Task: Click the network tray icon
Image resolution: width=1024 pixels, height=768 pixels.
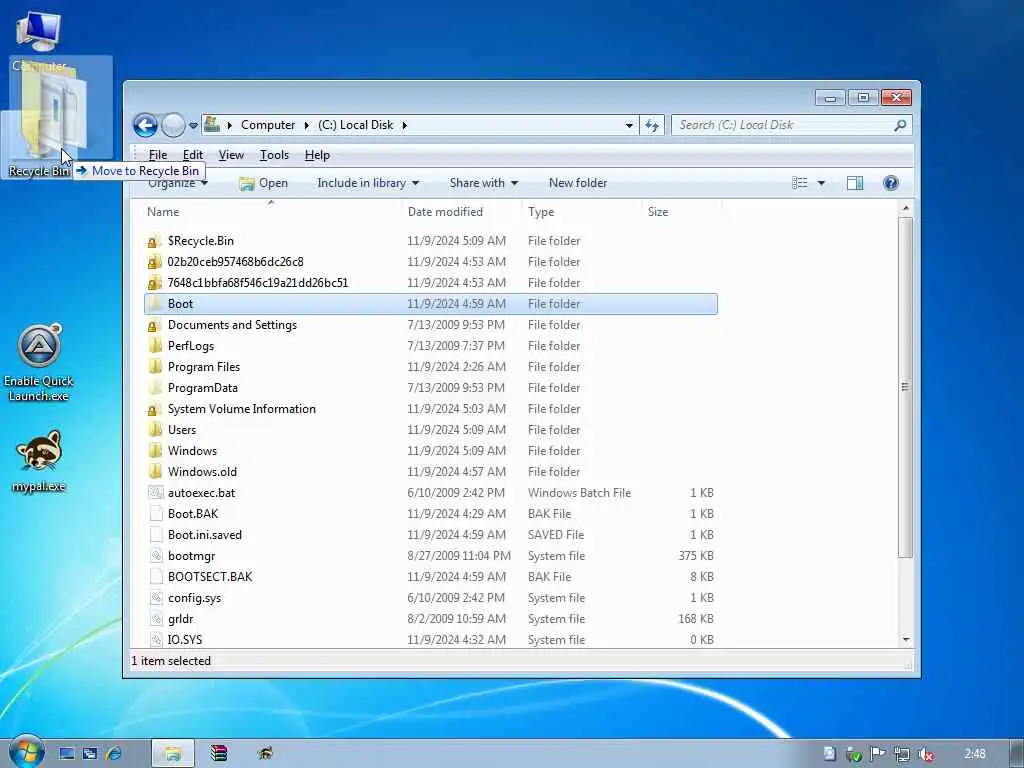Action: coord(902,754)
